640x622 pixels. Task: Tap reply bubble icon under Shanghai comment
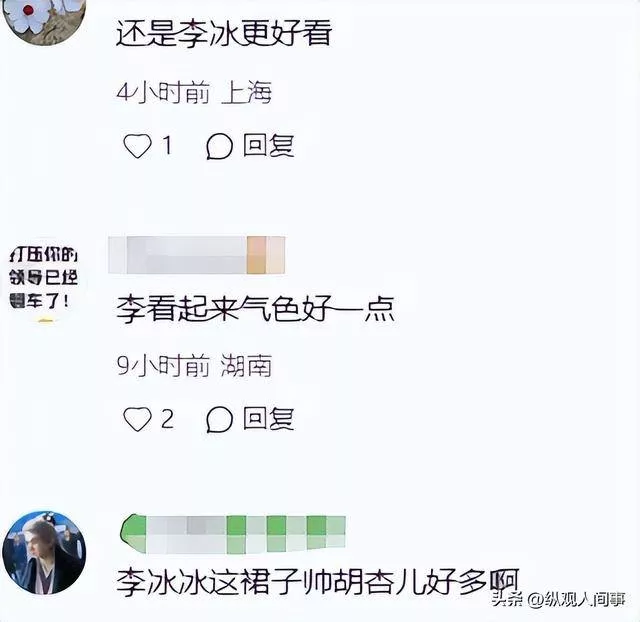220,146
